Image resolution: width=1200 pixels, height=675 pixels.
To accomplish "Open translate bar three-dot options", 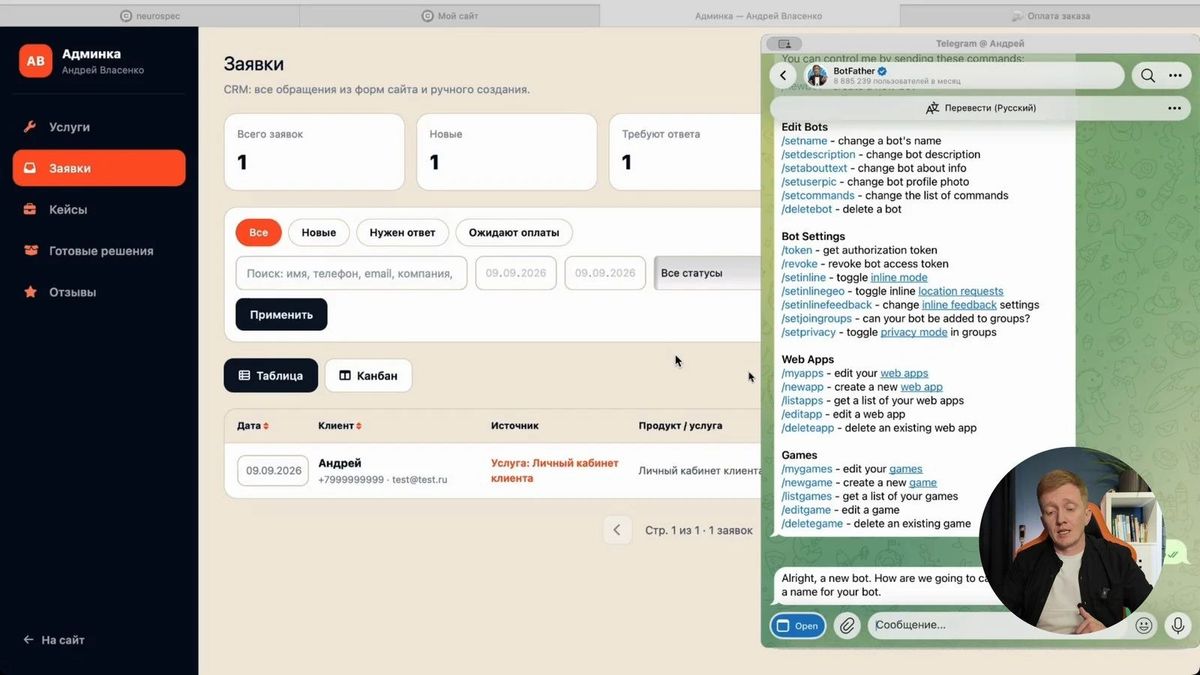I will pos(1174,108).
